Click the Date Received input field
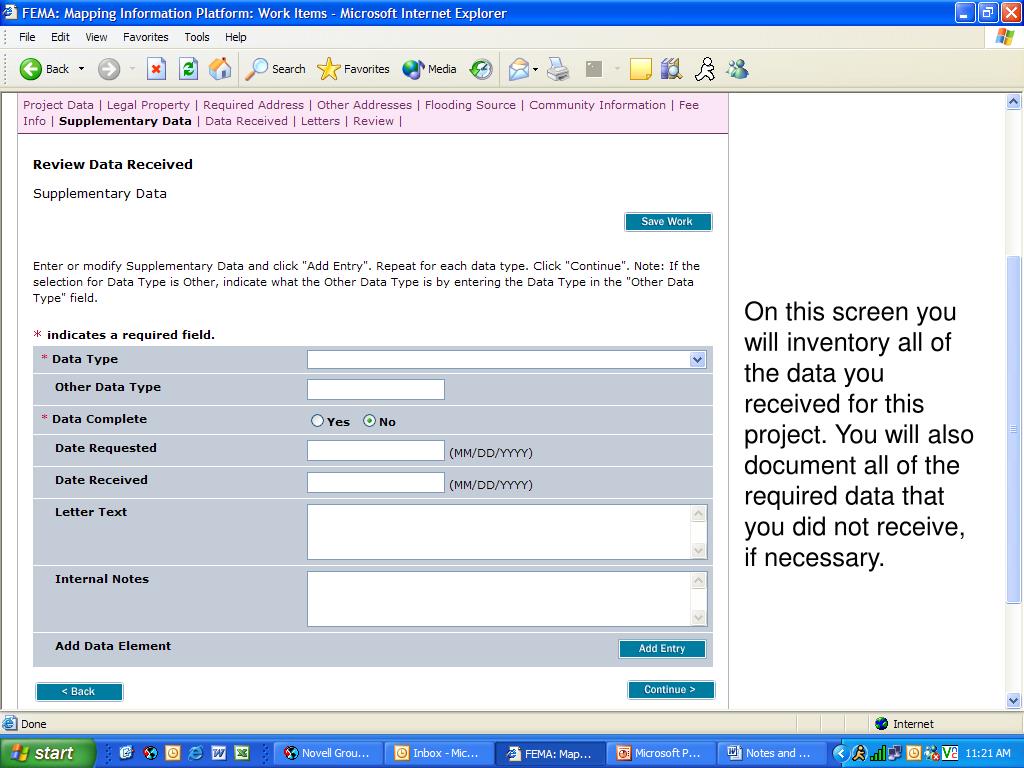 pos(376,483)
